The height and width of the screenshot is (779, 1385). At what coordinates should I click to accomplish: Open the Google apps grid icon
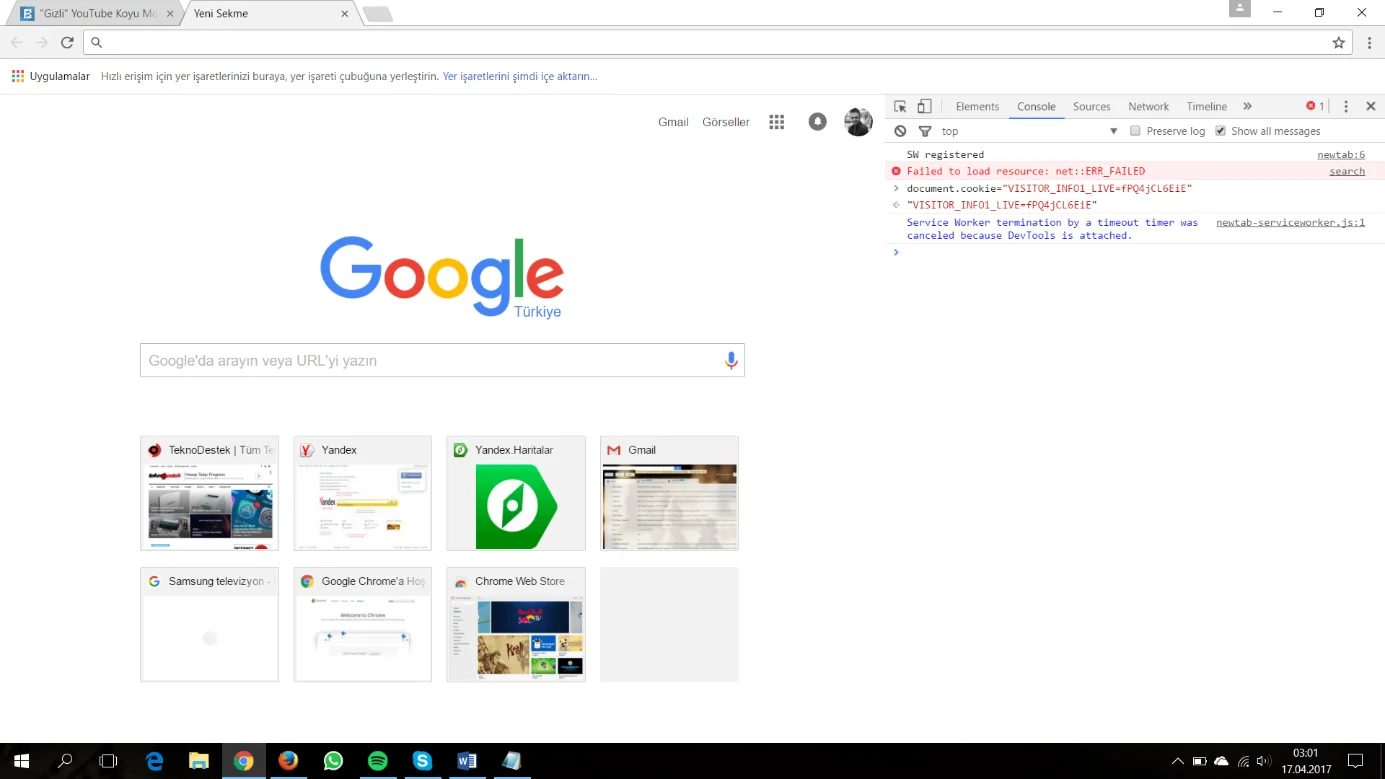[776, 122]
